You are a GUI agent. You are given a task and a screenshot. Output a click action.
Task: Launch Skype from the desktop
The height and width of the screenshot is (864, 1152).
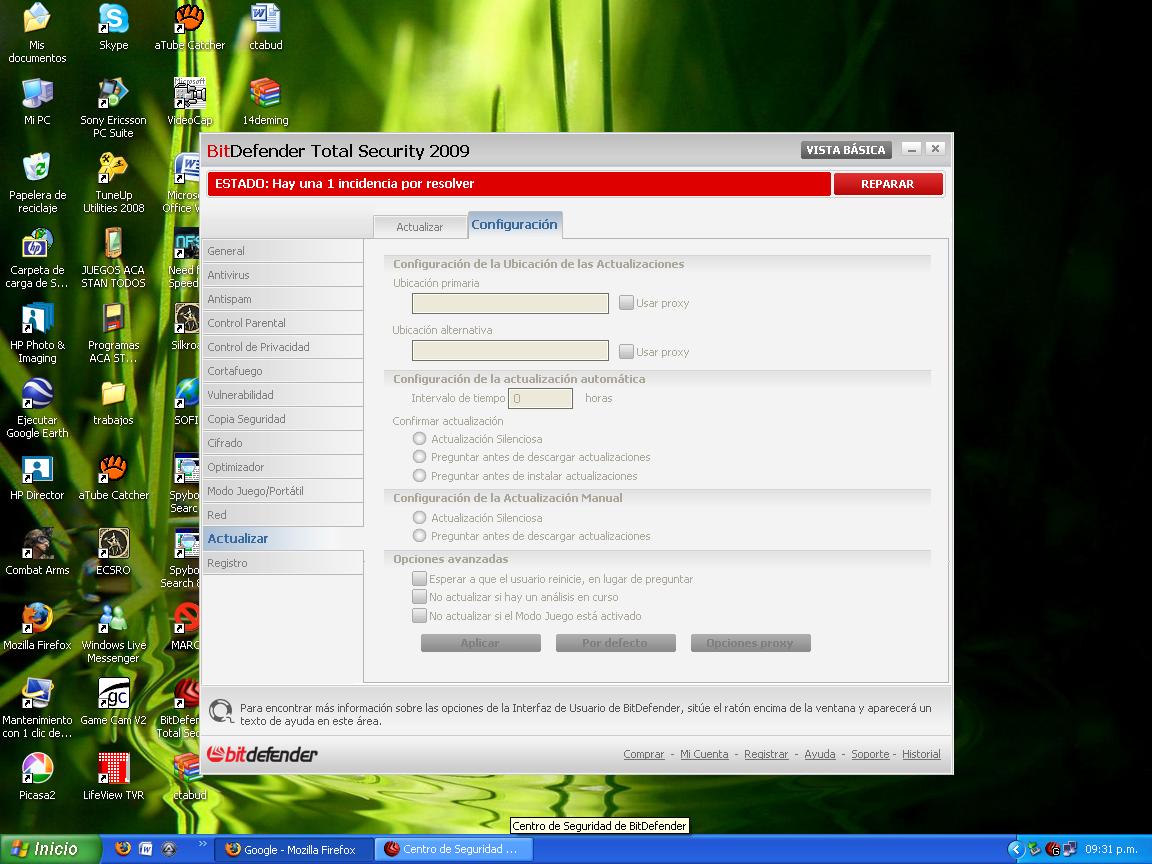click(x=113, y=28)
